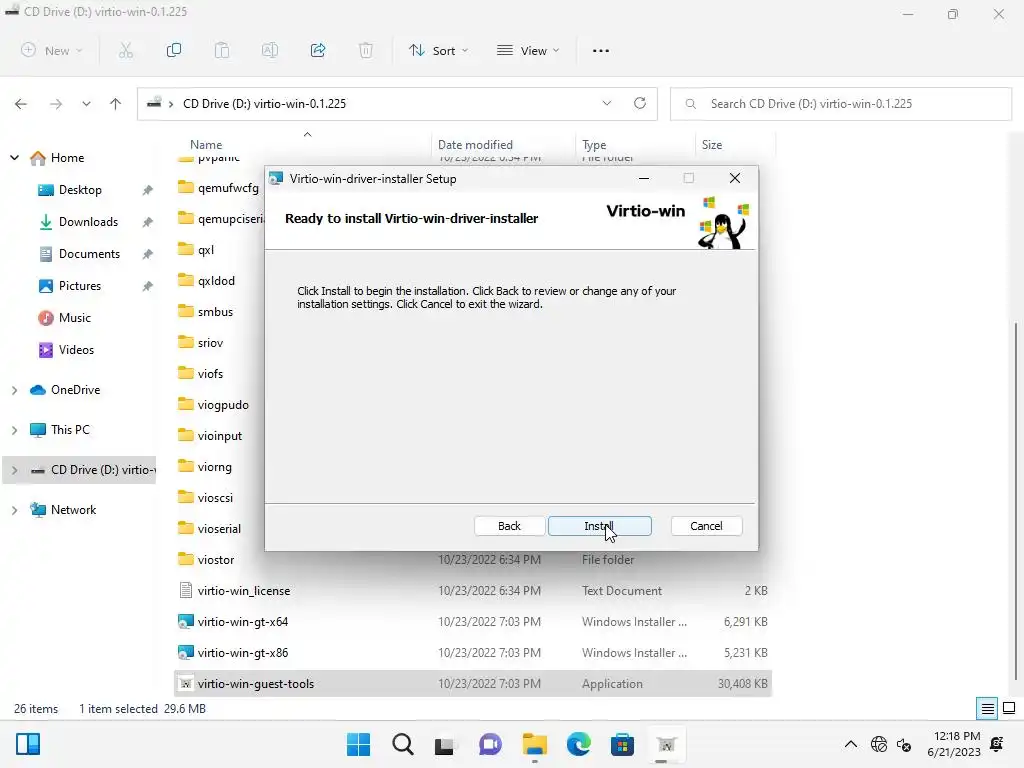
Task: Switch to the details view layout icon
Action: [987, 709]
